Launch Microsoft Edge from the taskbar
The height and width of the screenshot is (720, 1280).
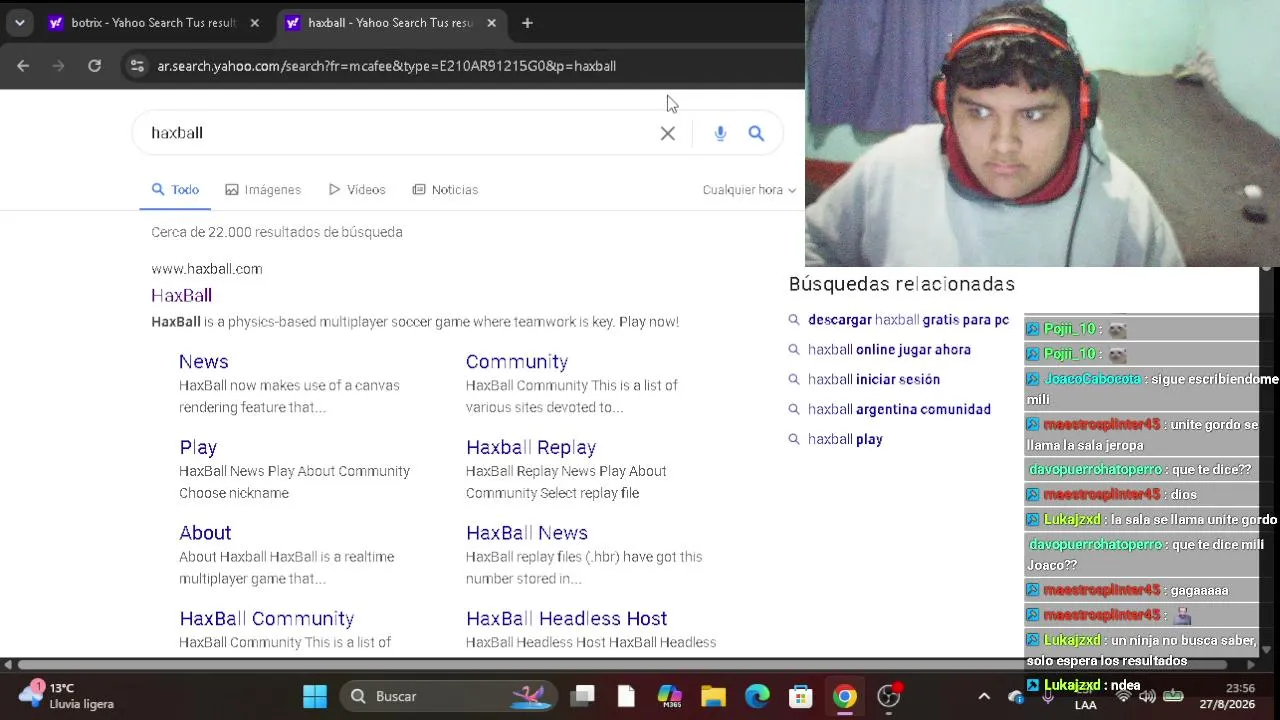(757, 696)
